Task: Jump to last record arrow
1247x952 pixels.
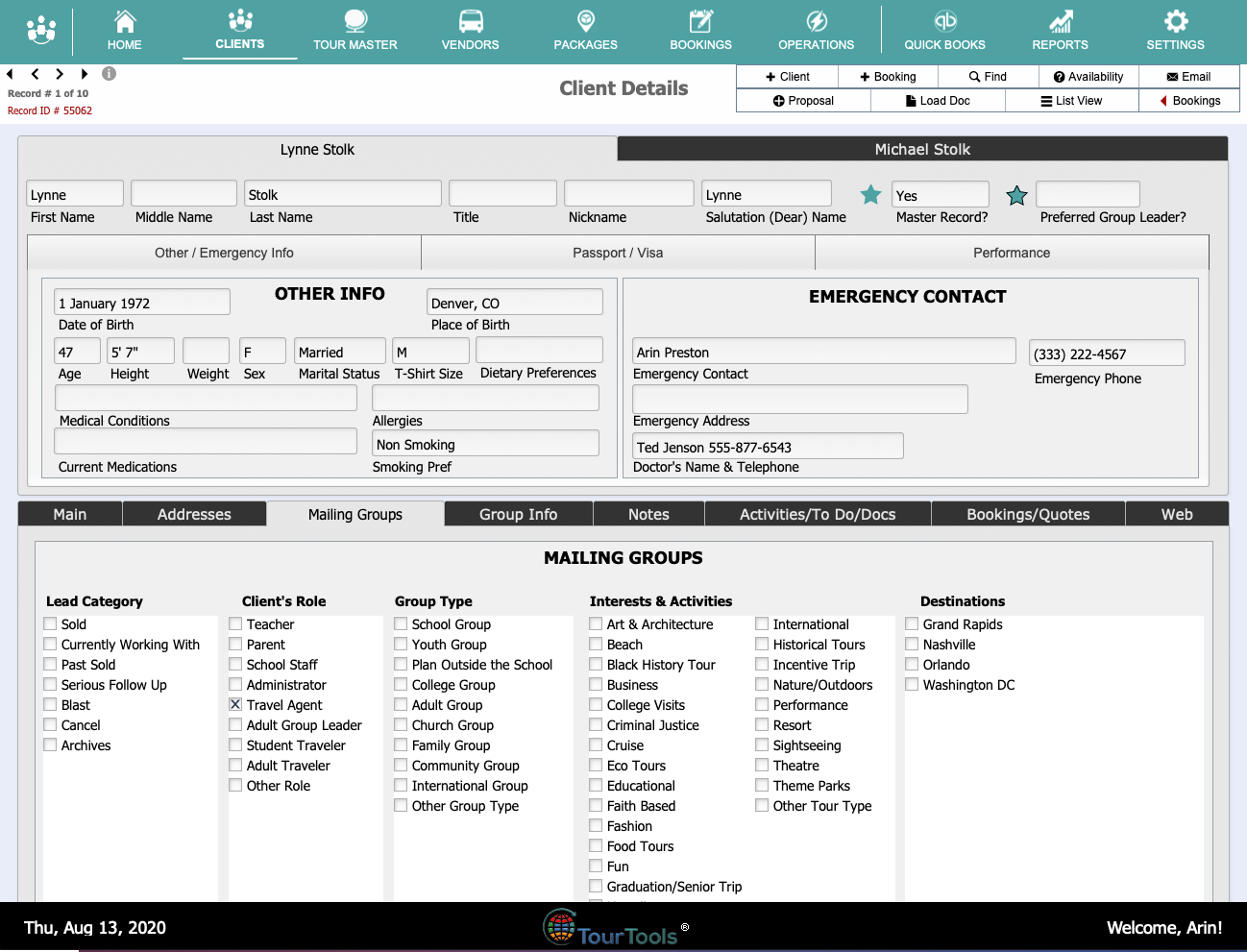Action: (85, 74)
